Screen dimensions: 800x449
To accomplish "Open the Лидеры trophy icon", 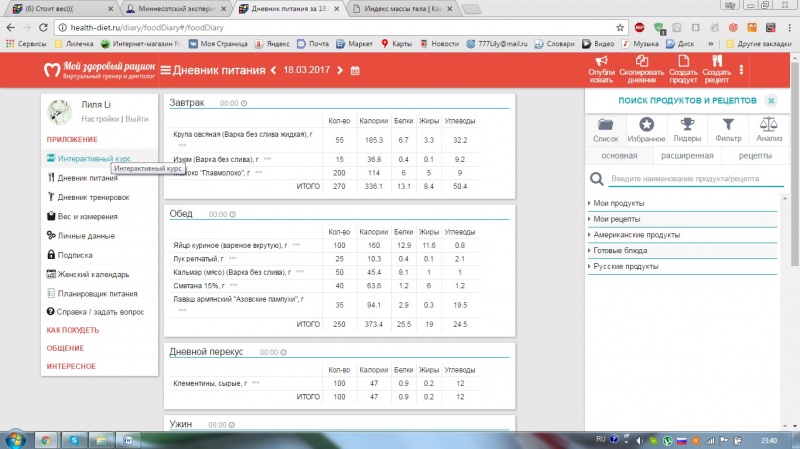I will click(x=687, y=125).
